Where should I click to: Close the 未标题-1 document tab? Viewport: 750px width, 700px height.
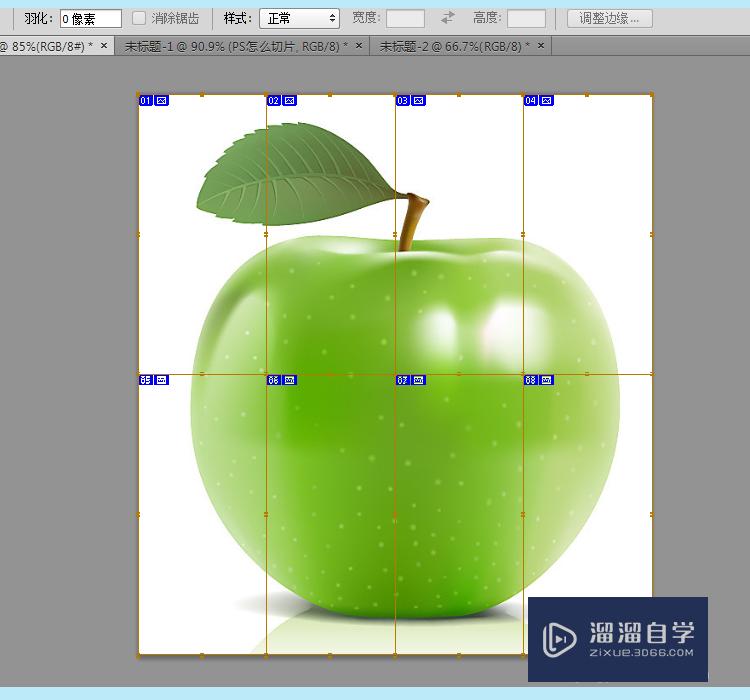click(x=358, y=46)
